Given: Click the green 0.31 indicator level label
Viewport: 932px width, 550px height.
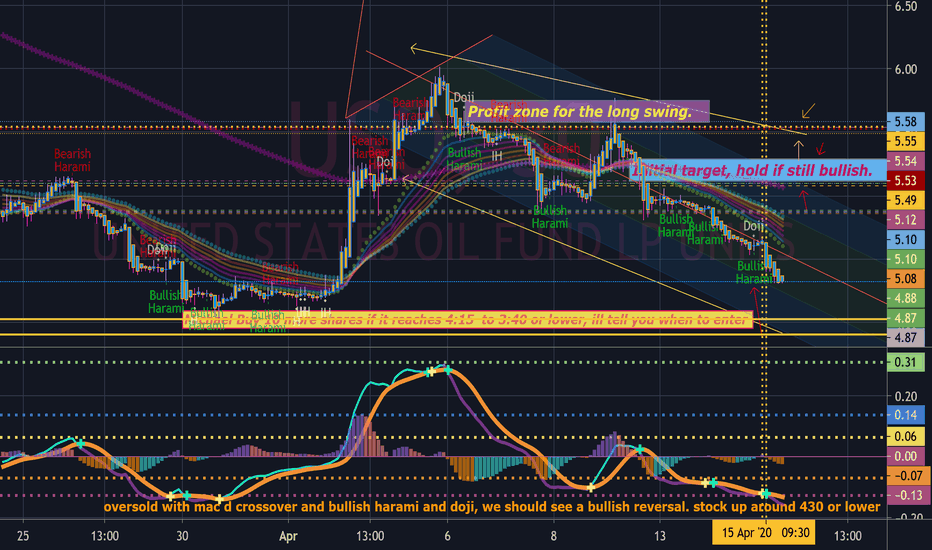Looking at the screenshot, I should pos(905,362).
